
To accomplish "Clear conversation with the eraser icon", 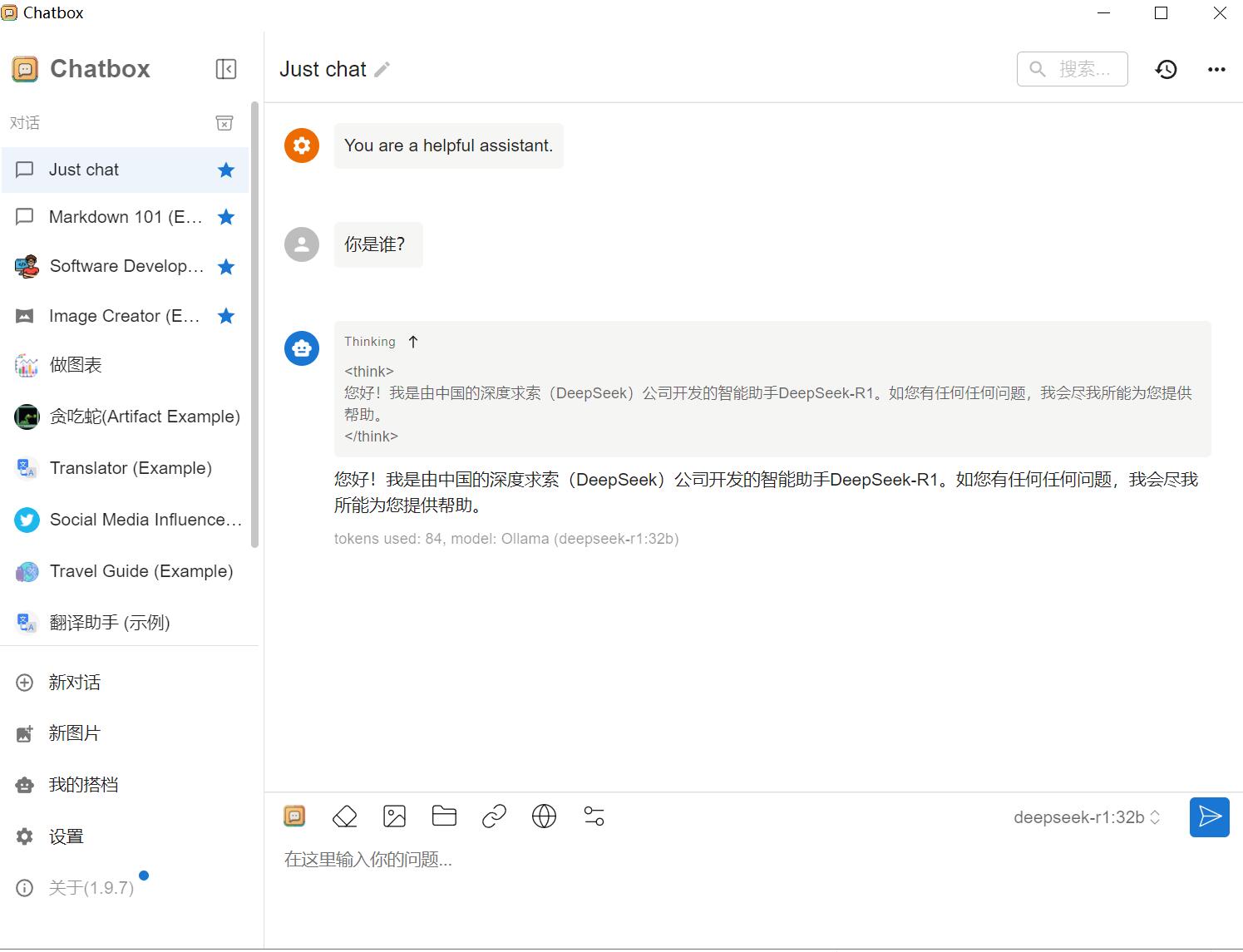I will (344, 816).
